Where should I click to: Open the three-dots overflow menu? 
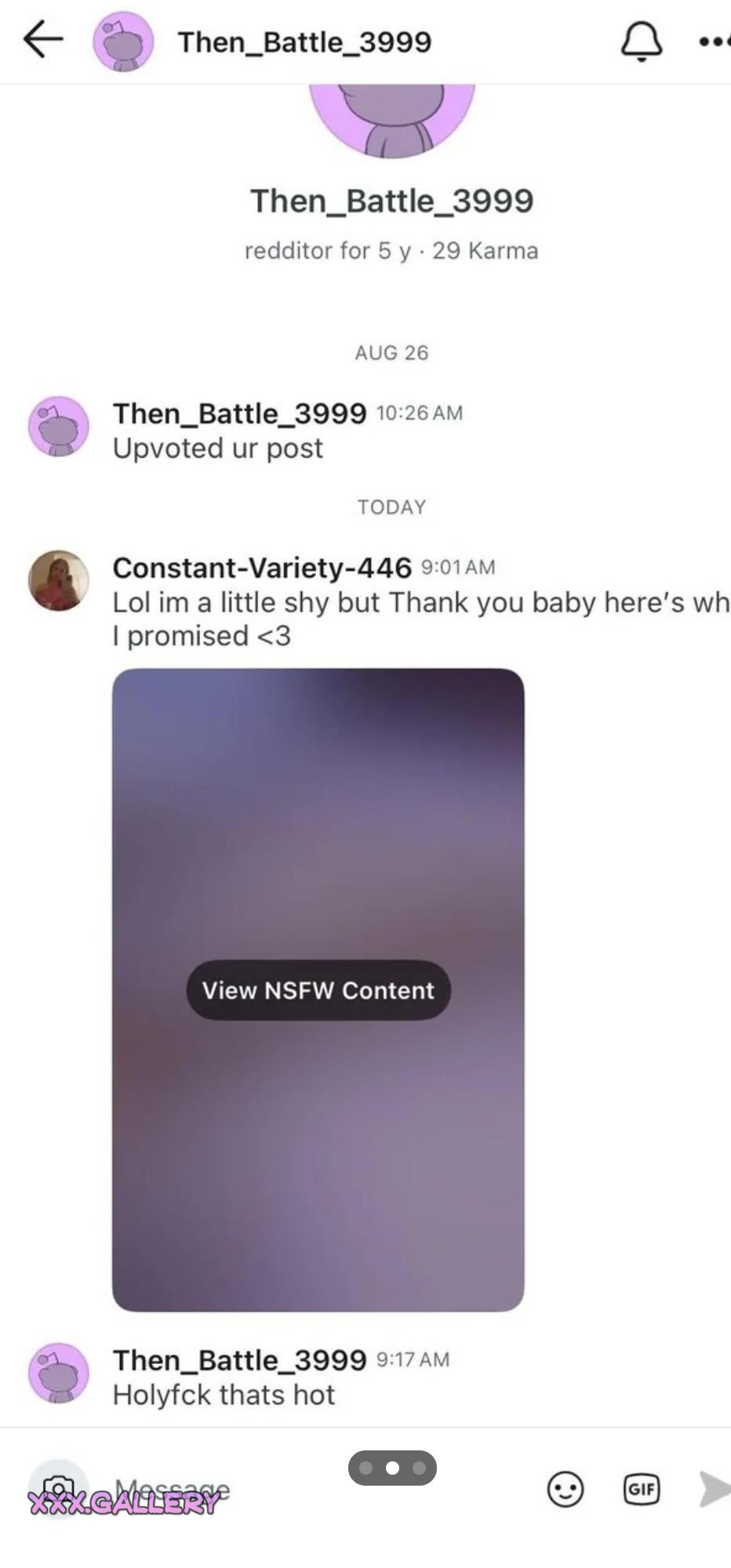[714, 42]
